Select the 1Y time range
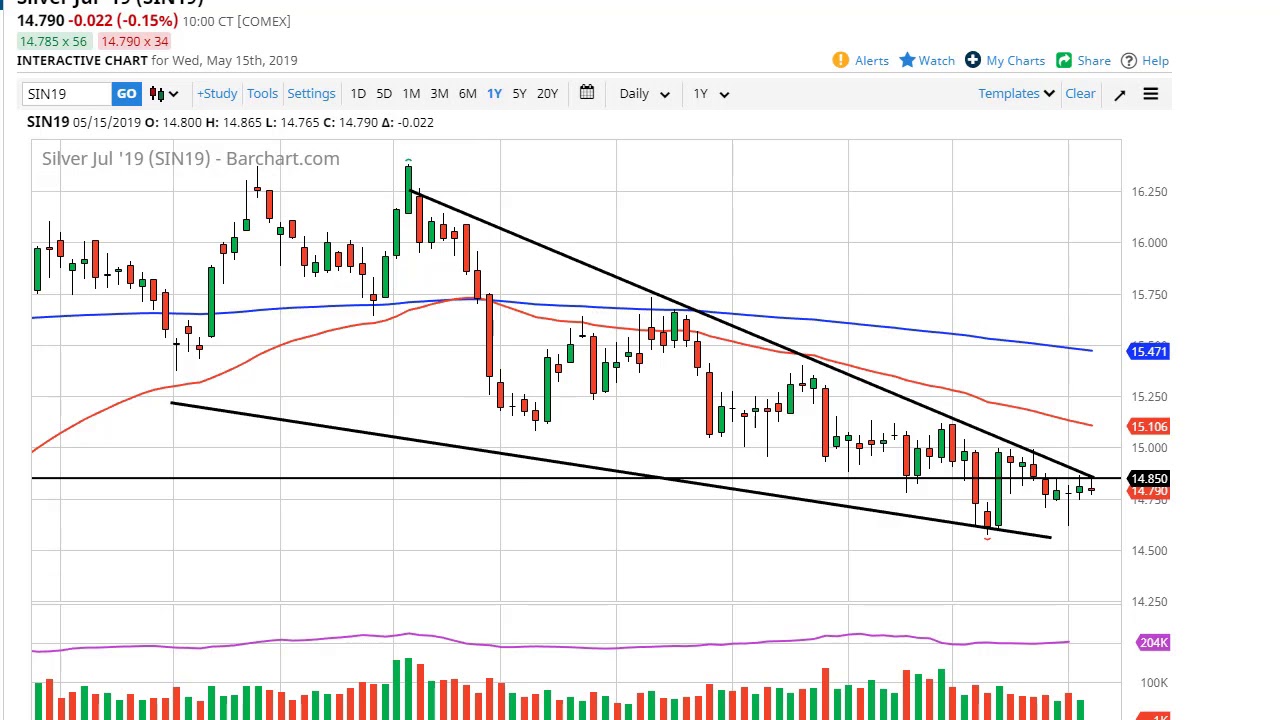 click(x=494, y=94)
